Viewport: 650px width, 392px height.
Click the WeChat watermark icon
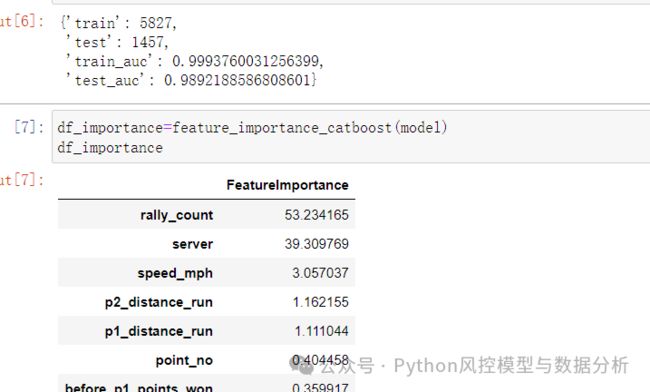(303, 365)
